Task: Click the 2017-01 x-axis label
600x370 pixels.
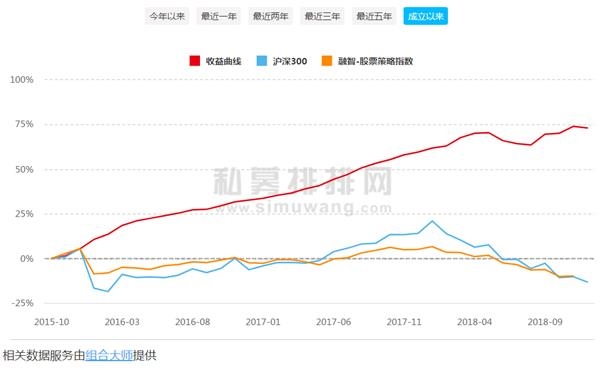Action: [x=263, y=322]
